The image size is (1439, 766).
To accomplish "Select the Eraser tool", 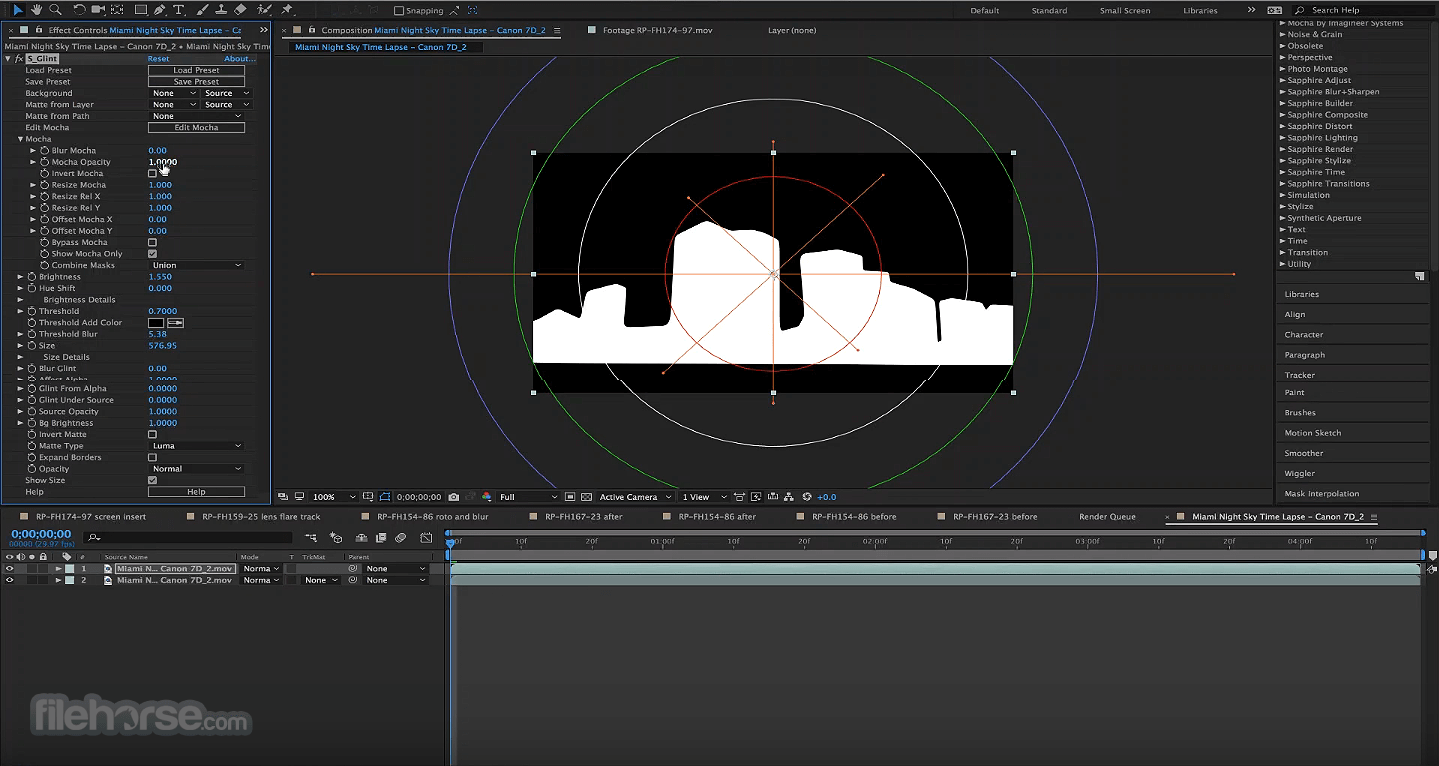I will coord(240,10).
